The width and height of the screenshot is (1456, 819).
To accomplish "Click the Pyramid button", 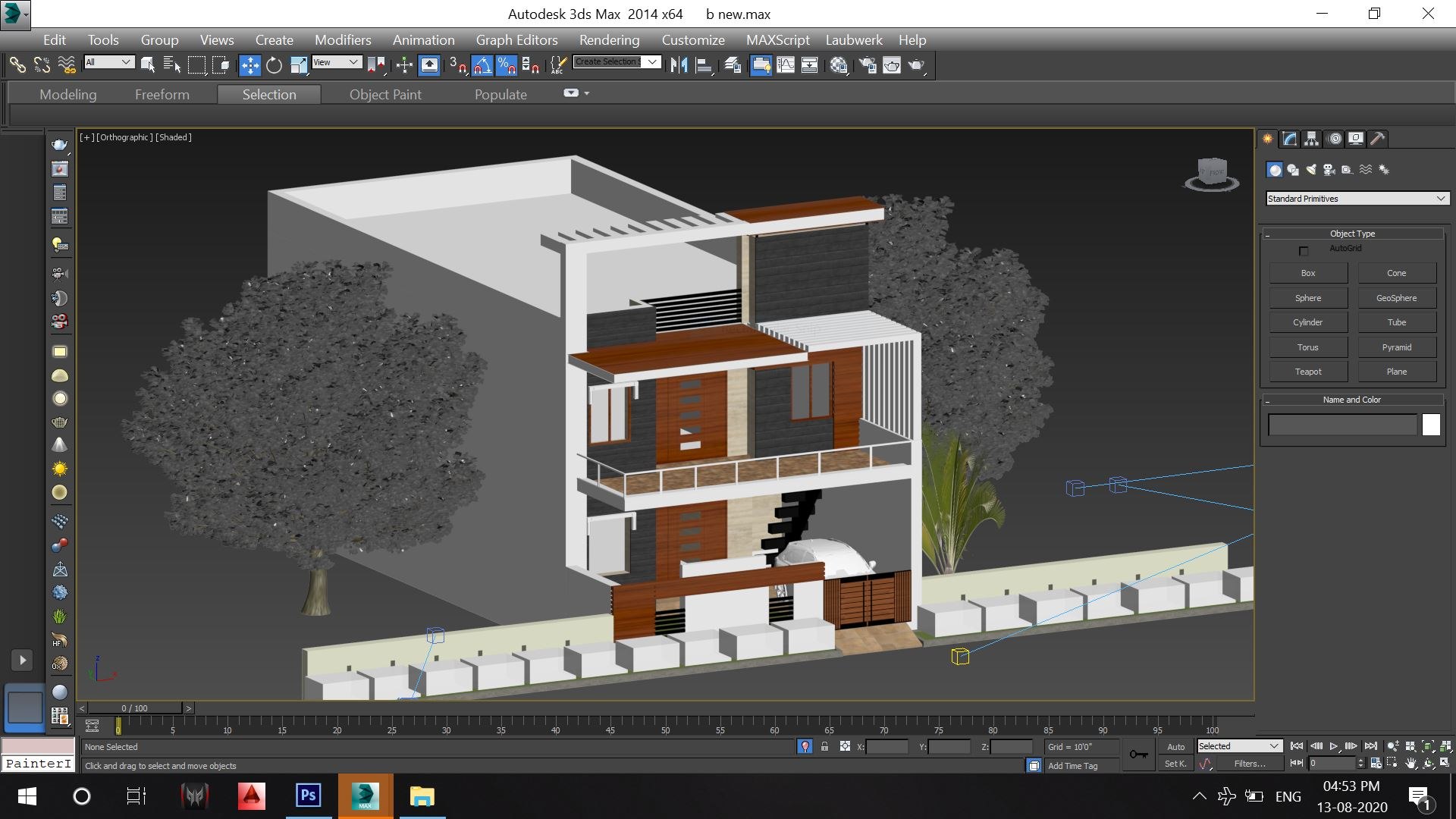I will [1397, 347].
